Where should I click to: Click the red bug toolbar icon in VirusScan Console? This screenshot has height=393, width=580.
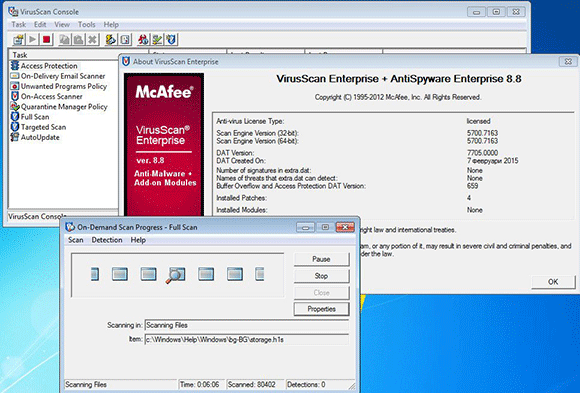tap(143, 39)
